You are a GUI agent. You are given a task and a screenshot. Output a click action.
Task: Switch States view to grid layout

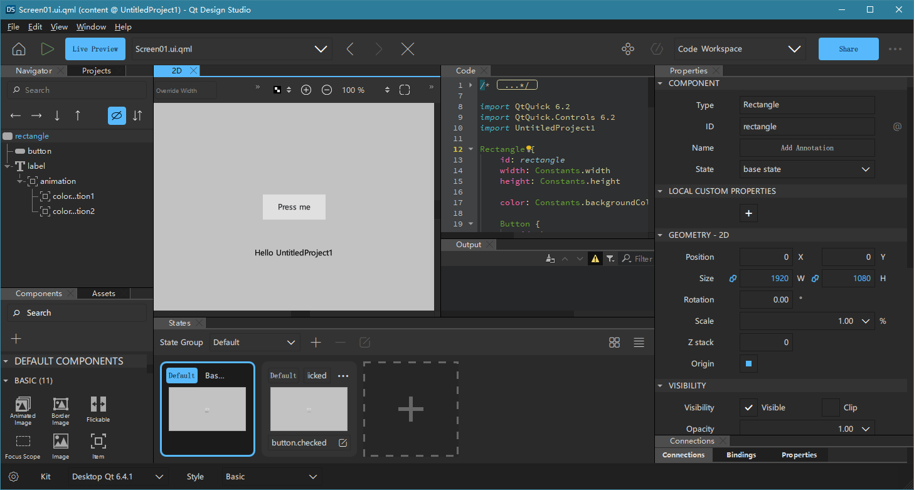(x=614, y=342)
